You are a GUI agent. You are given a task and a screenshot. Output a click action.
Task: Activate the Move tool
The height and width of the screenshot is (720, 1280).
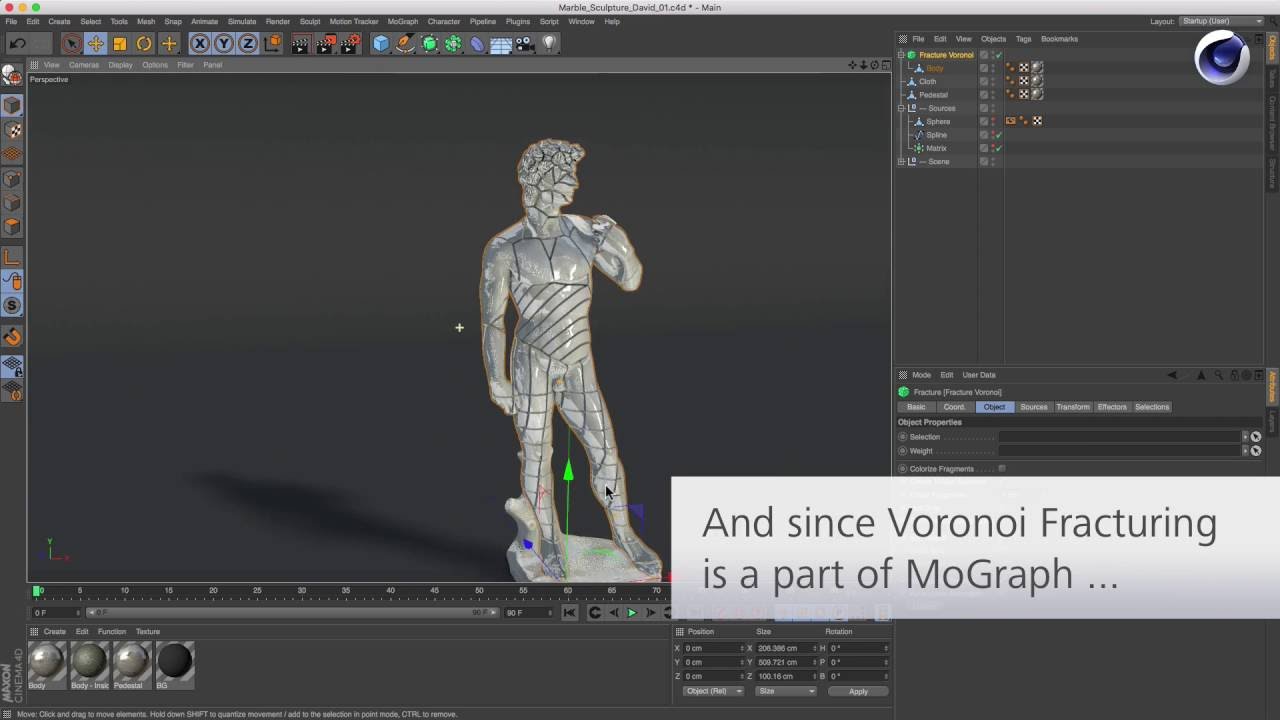(95, 43)
